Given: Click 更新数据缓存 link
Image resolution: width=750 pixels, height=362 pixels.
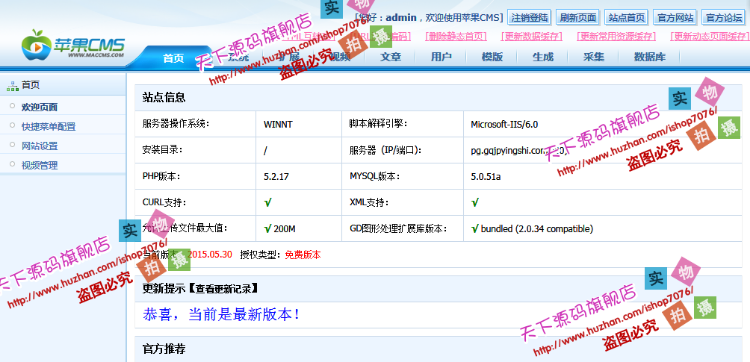Looking at the screenshot, I should pyautogui.click(x=531, y=36).
